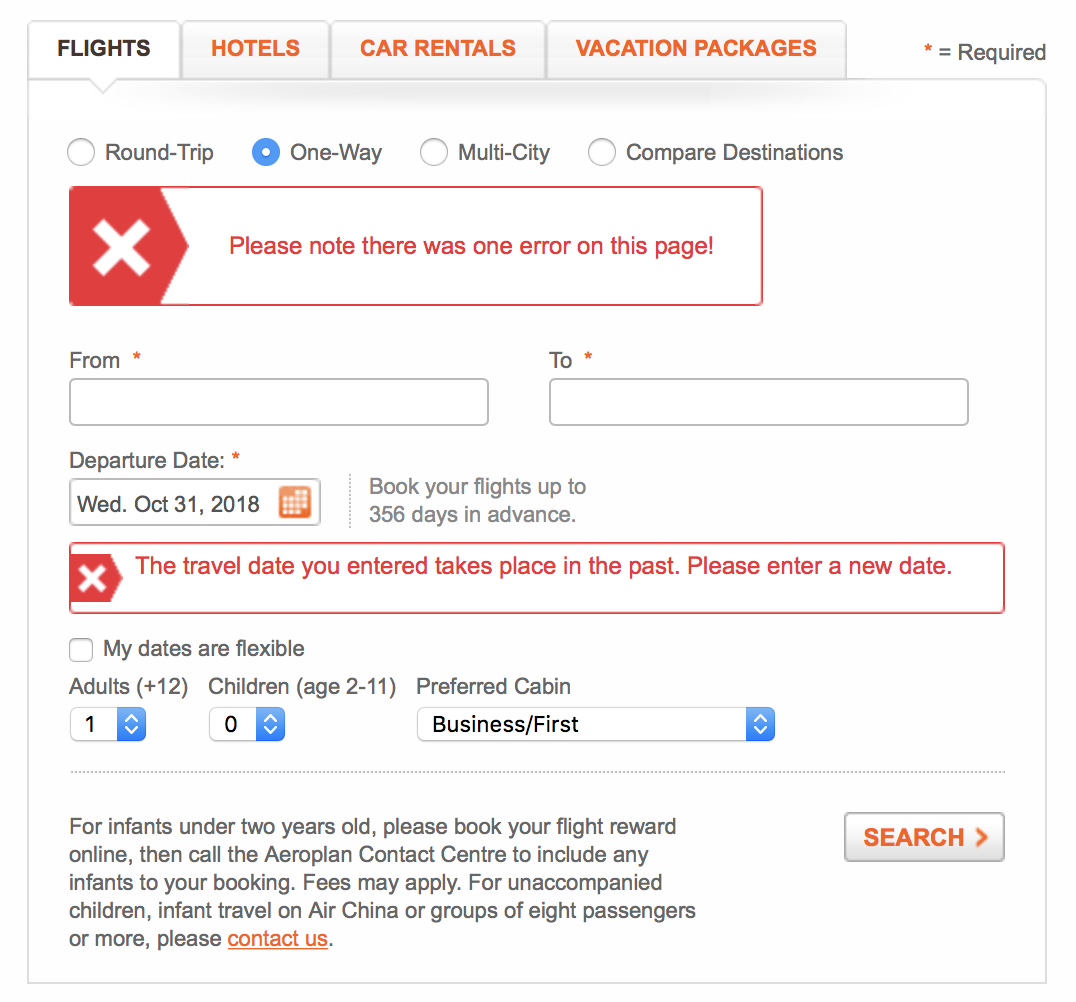The width and height of the screenshot is (1076, 1002).
Task: Open the contact us link
Action: click(278, 938)
